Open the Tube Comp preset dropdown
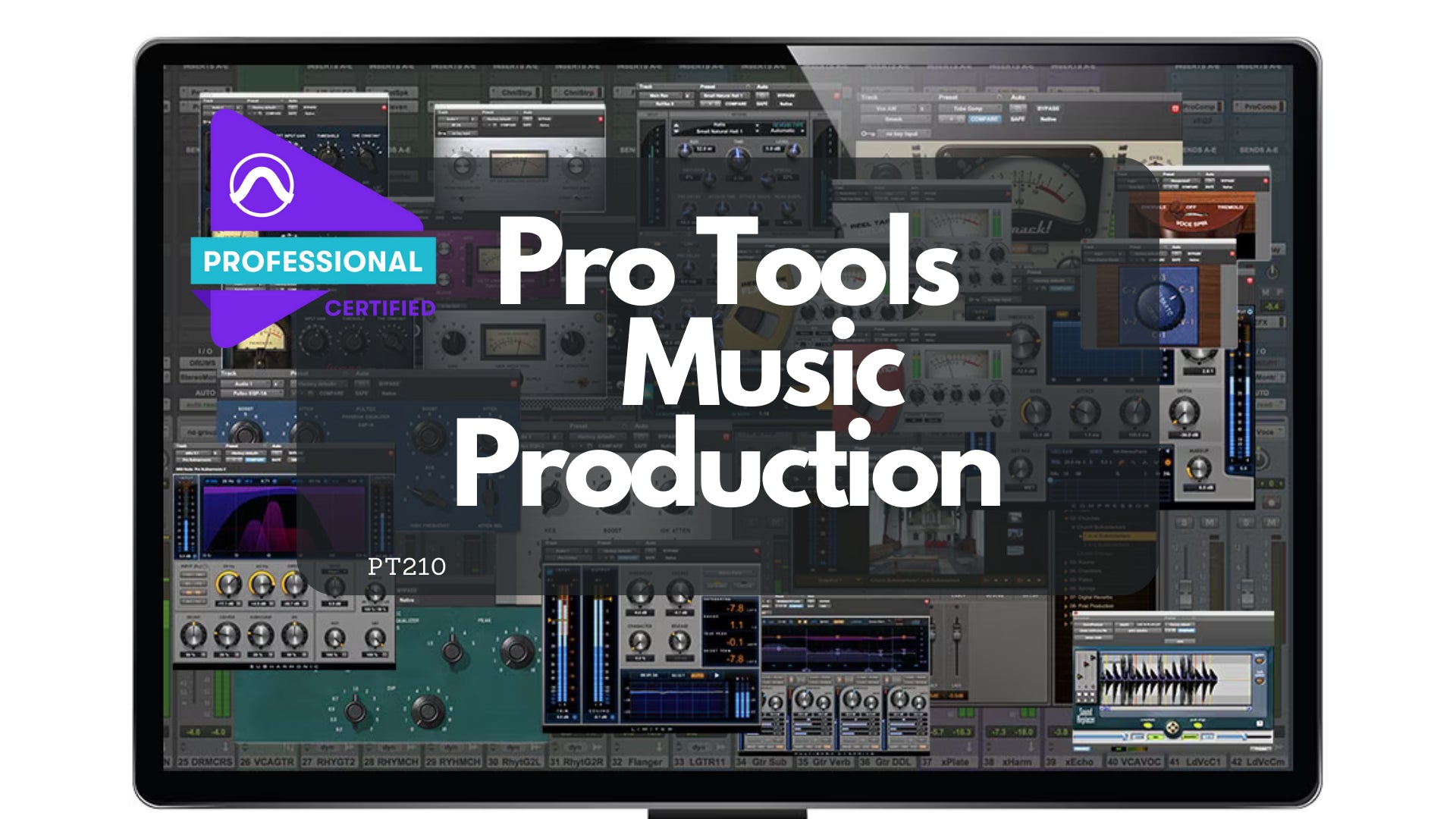The image size is (1456, 819). [969, 108]
